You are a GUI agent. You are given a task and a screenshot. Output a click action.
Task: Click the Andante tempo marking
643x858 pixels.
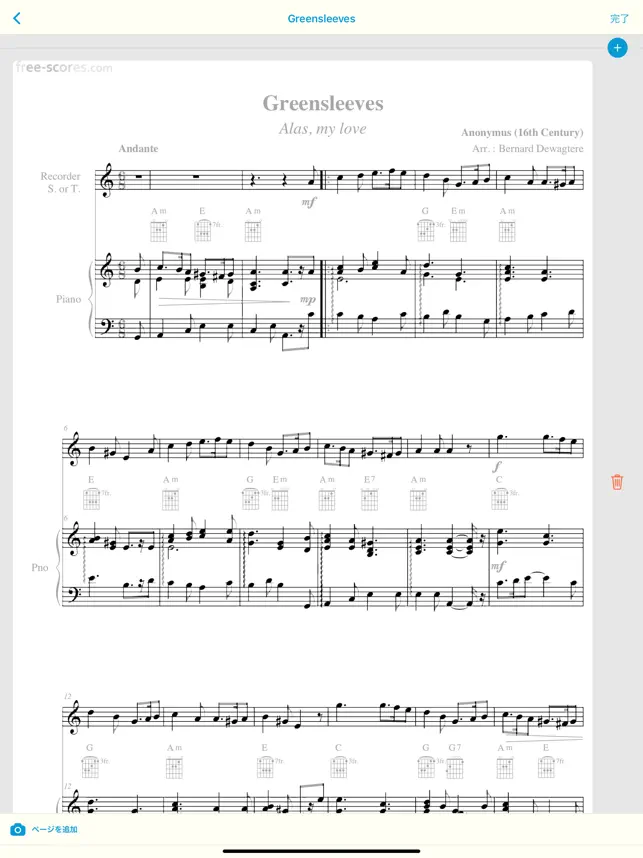pos(138,149)
